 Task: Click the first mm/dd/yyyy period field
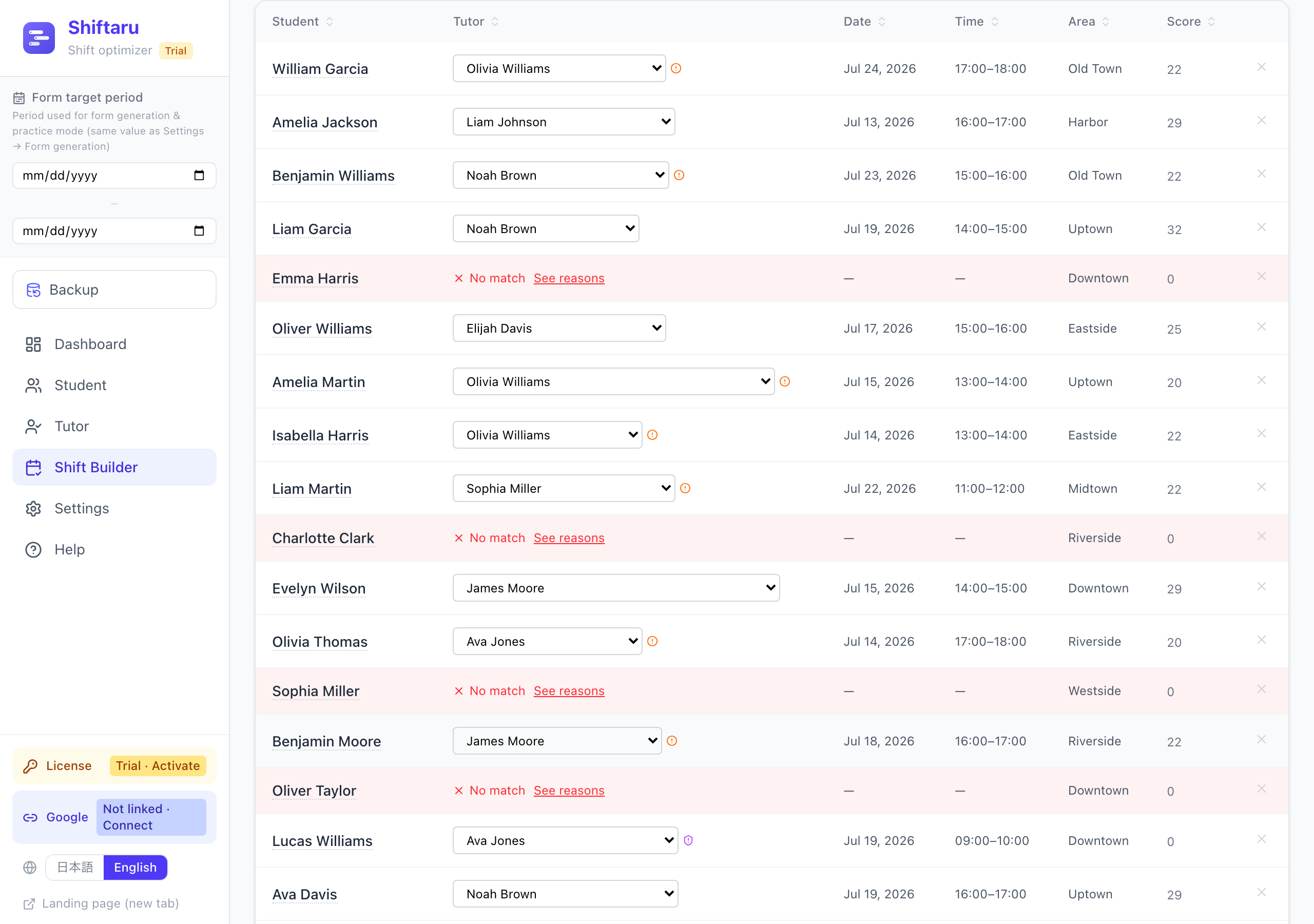pos(114,175)
